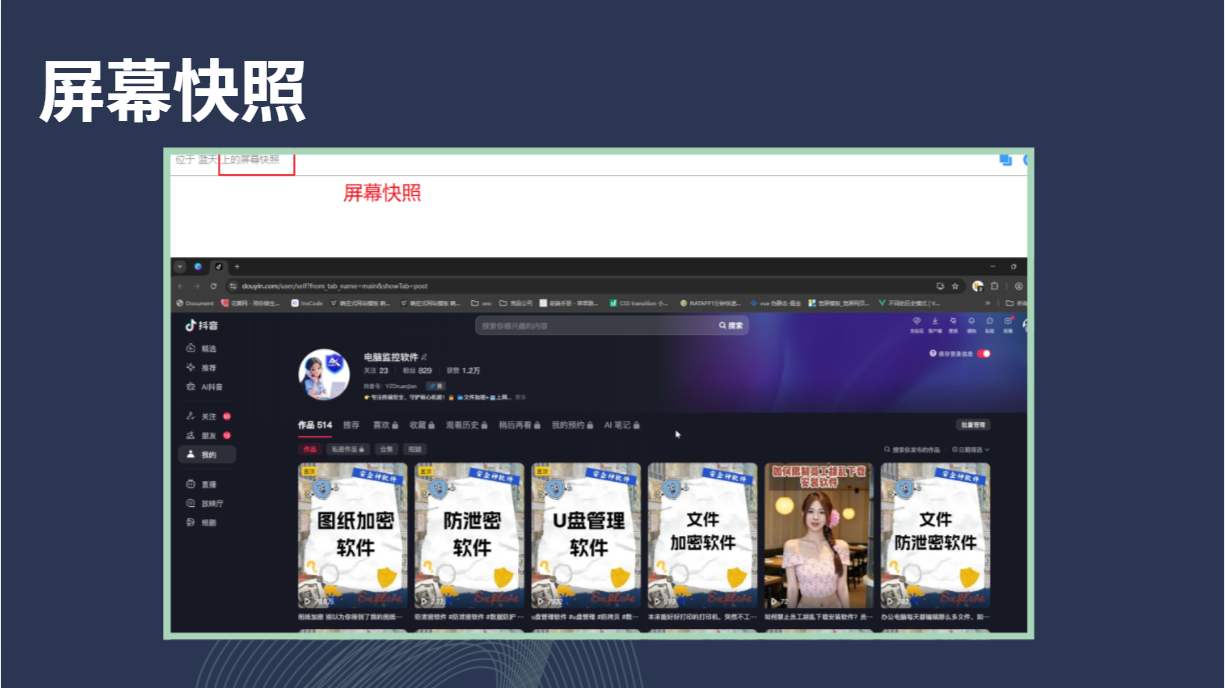Click the blue chat icon at top right
Screen dimensions: 1225x688
click(1006, 160)
